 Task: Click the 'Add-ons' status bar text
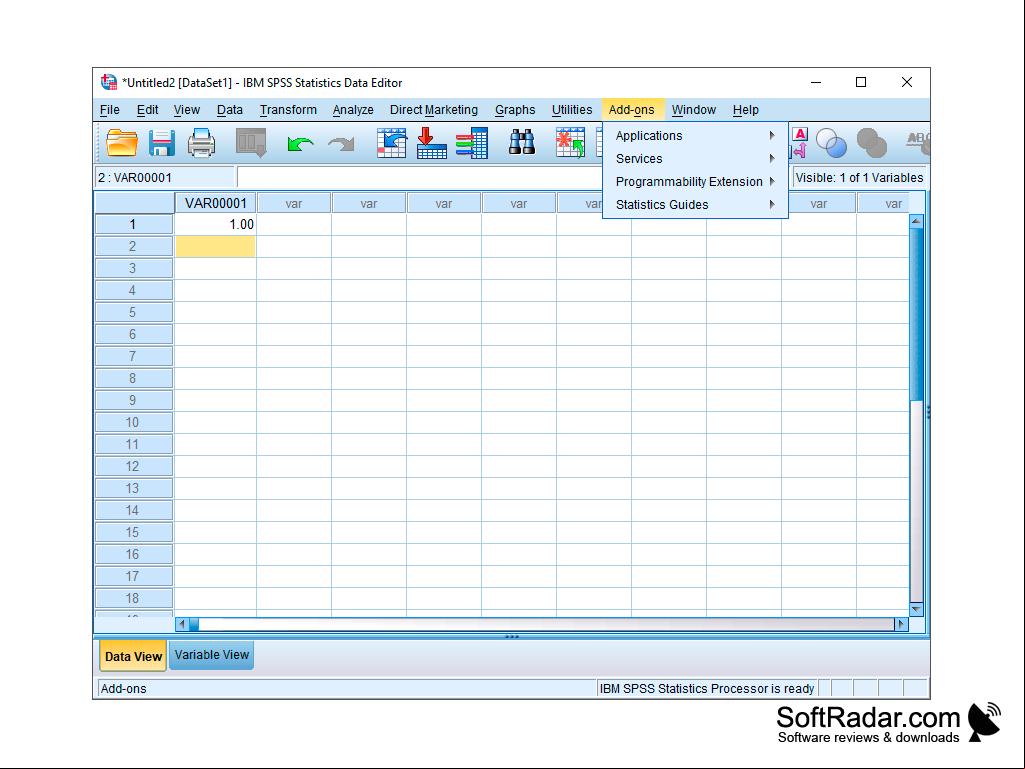click(x=124, y=689)
